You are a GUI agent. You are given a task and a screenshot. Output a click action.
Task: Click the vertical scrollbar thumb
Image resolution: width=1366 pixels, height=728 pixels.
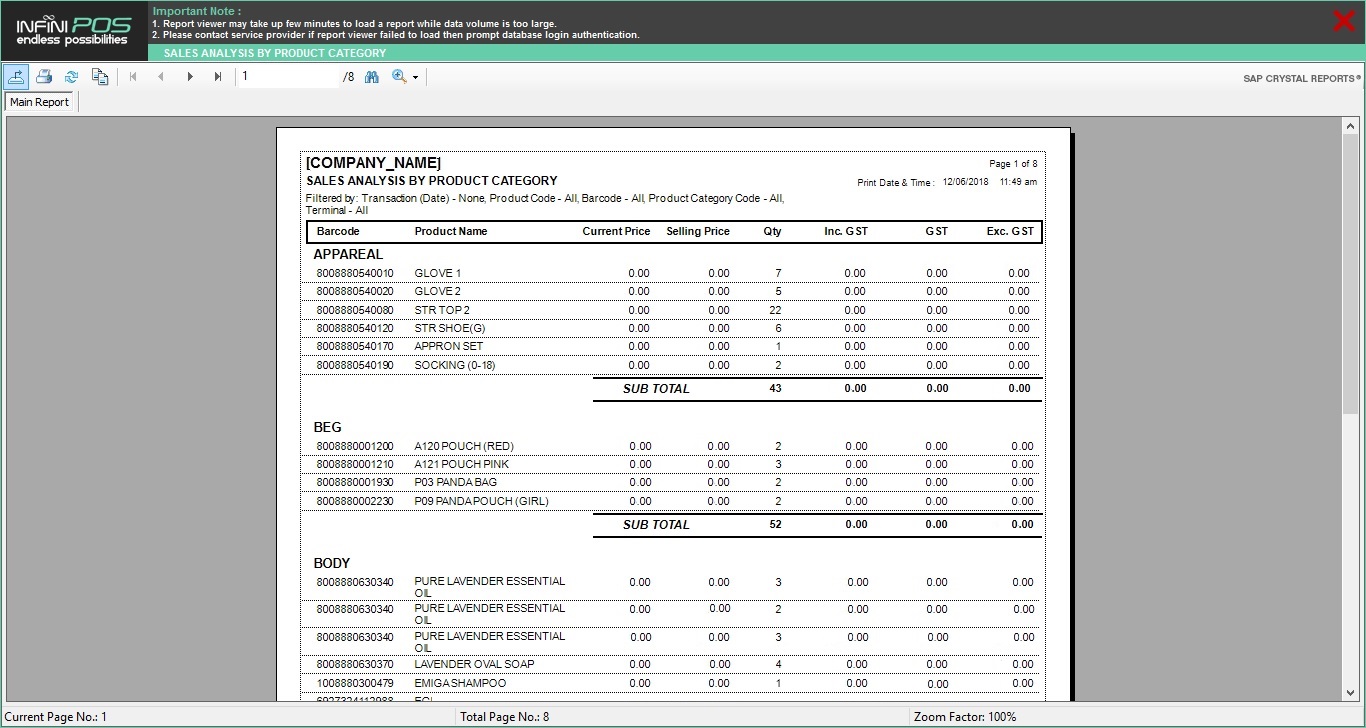pos(1350,272)
